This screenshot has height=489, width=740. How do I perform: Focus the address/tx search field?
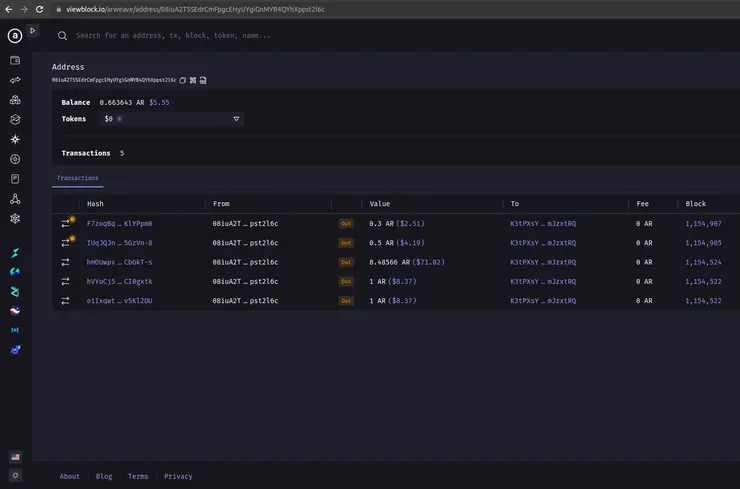[173, 35]
